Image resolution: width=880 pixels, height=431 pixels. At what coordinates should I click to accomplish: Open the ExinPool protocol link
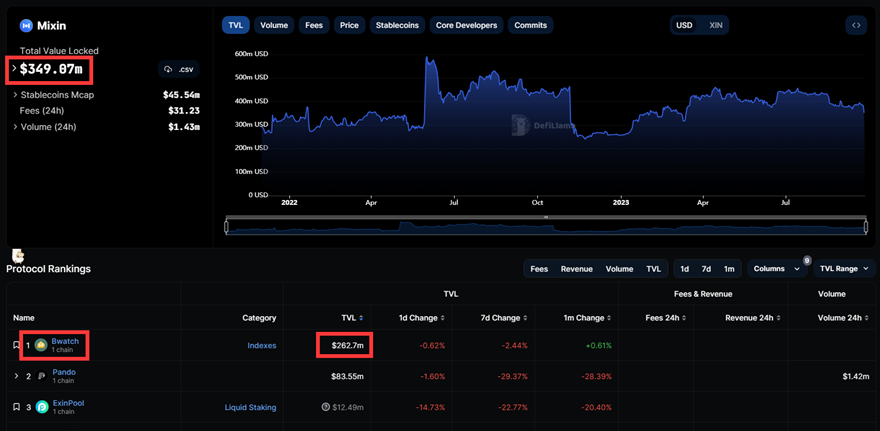(68, 403)
